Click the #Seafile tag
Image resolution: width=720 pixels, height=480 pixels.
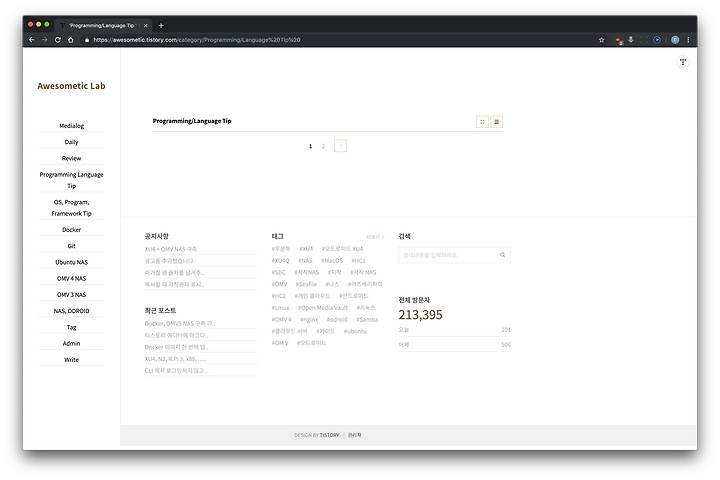click(x=306, y=284)
